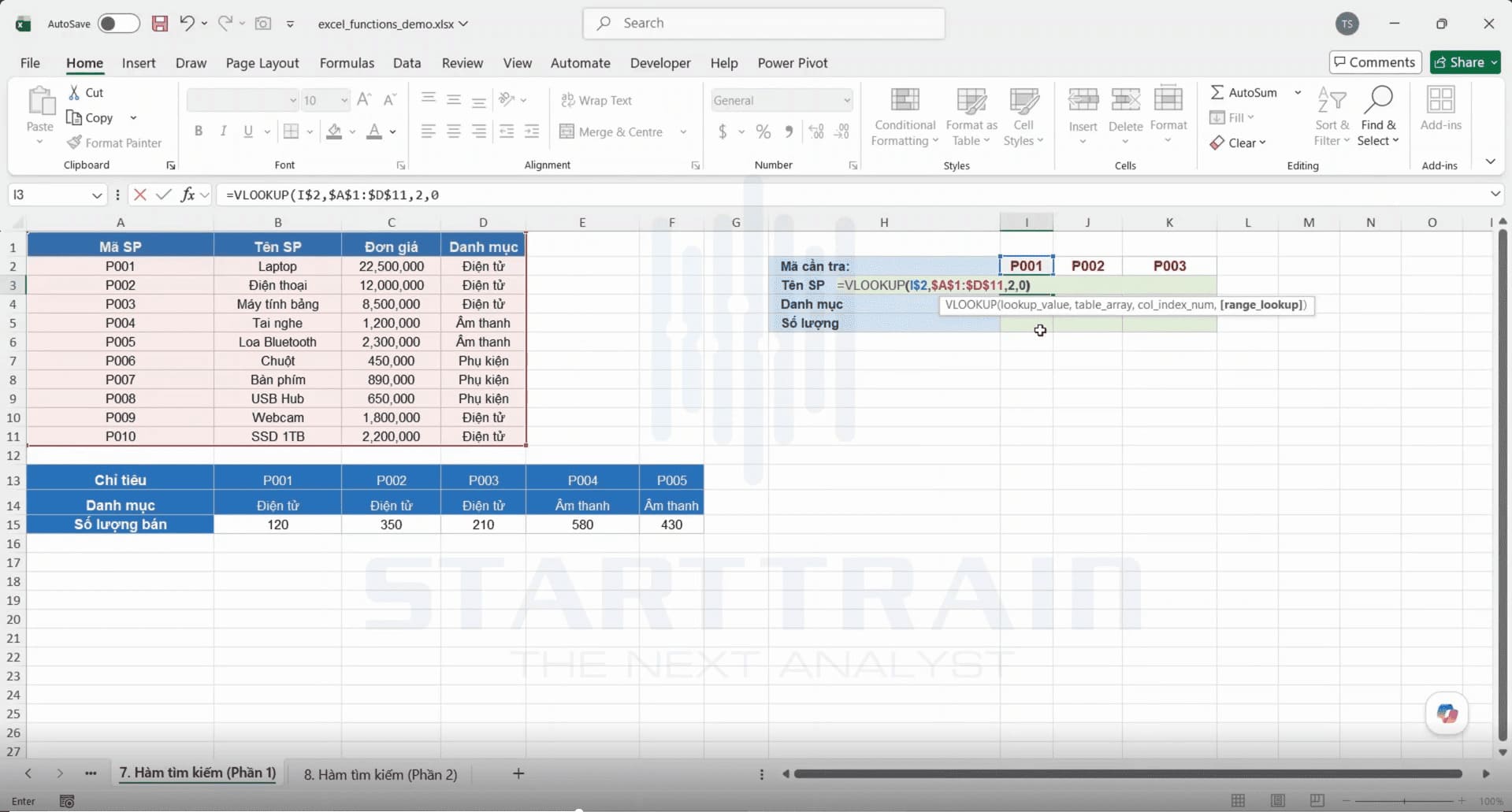Open the Power Pivot tab
This screenshot has width=1512, height=812.
pyautogui.click(x=793, y=63)
